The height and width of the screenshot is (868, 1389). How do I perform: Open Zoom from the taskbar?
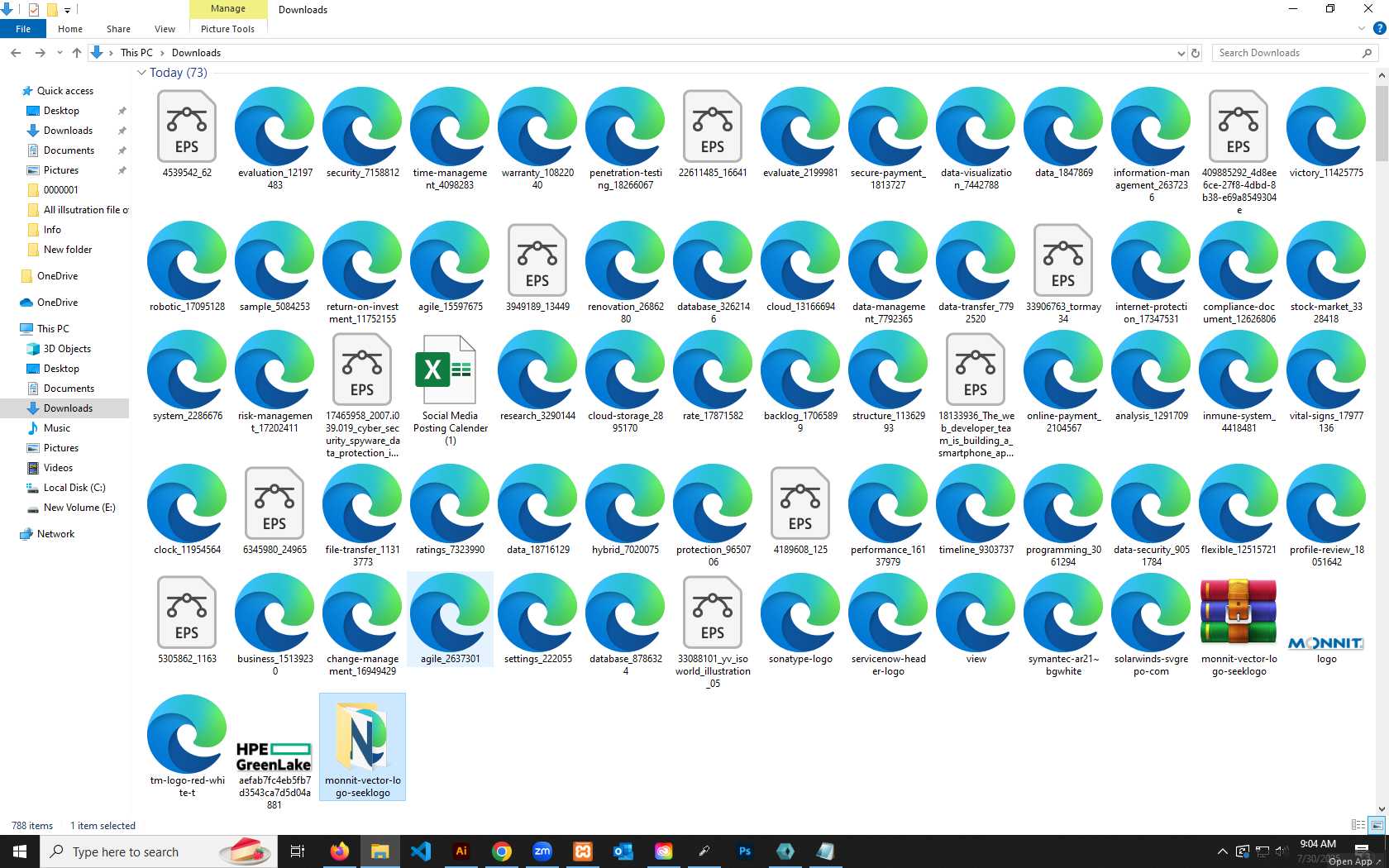542,851
